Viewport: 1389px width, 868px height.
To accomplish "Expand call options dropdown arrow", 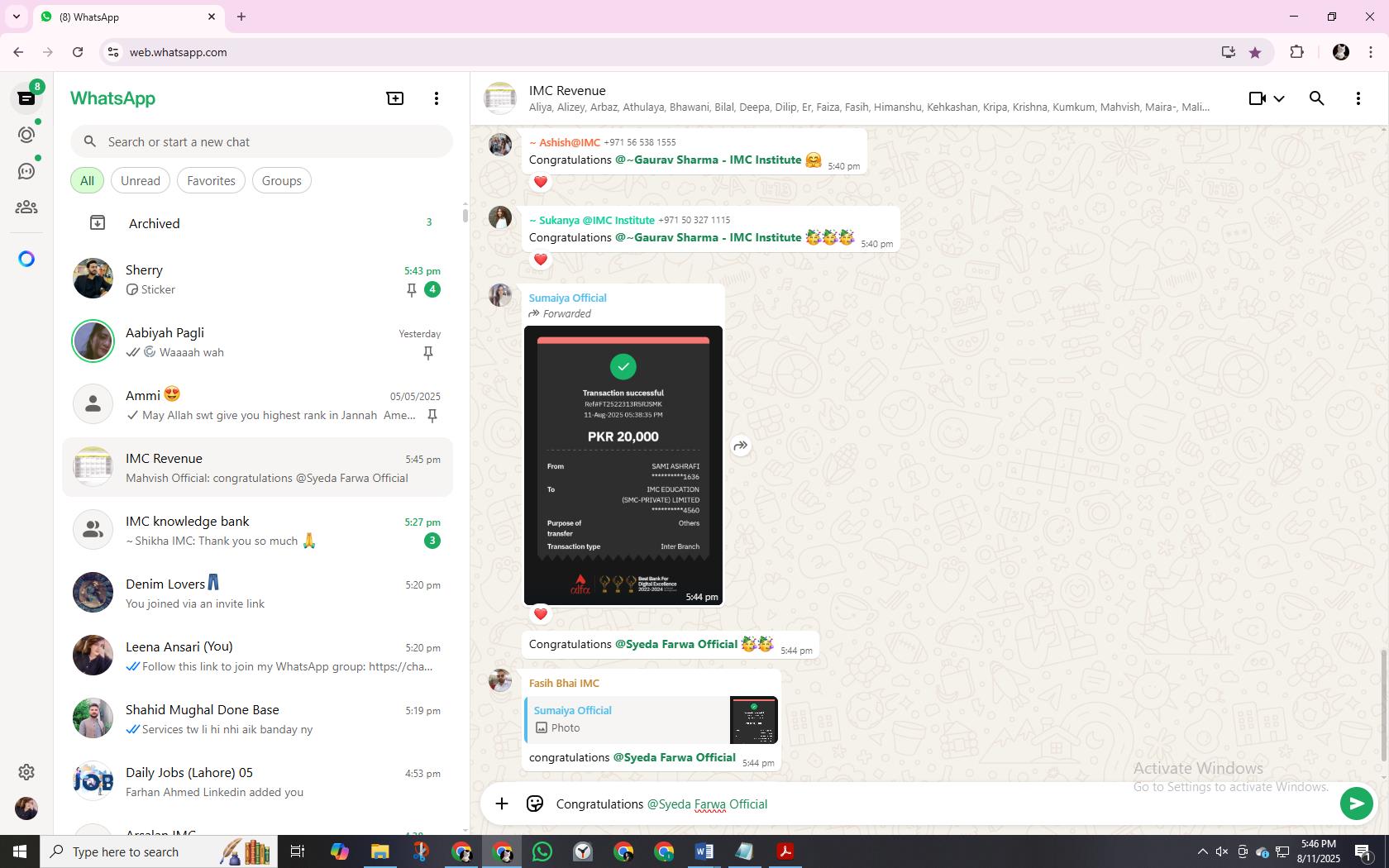I will click(x=1279, y=98).
